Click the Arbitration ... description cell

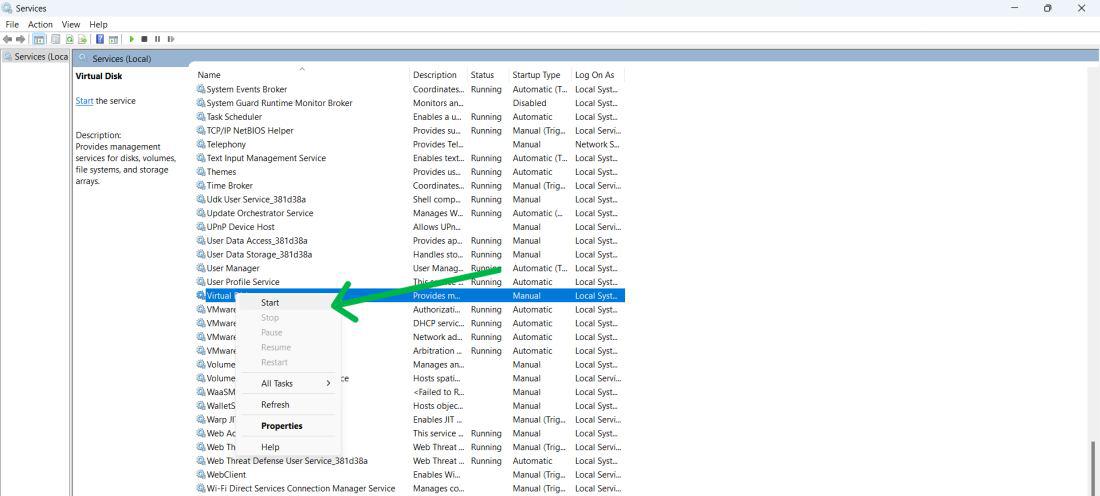(x=437, y=351)
